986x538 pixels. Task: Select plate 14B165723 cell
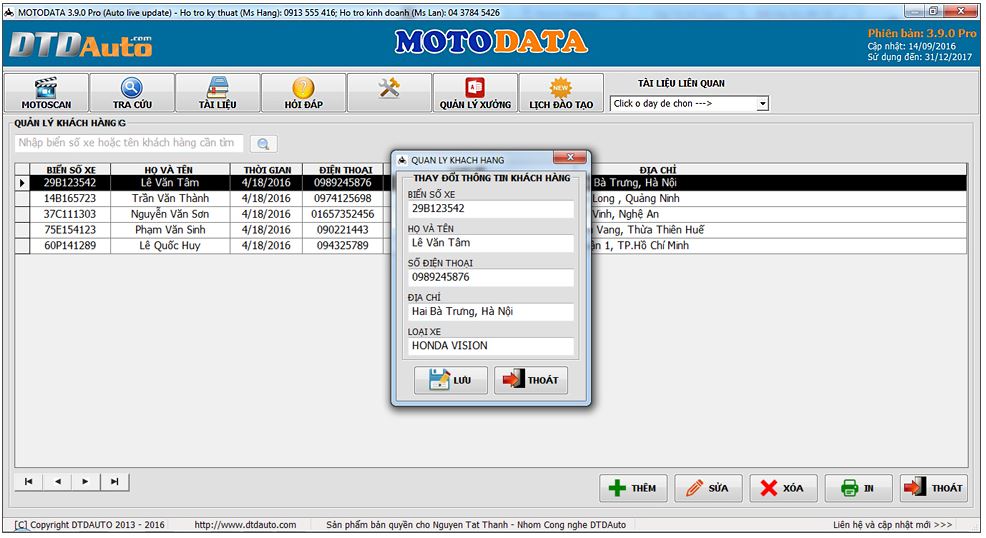(x=70, y=199)
